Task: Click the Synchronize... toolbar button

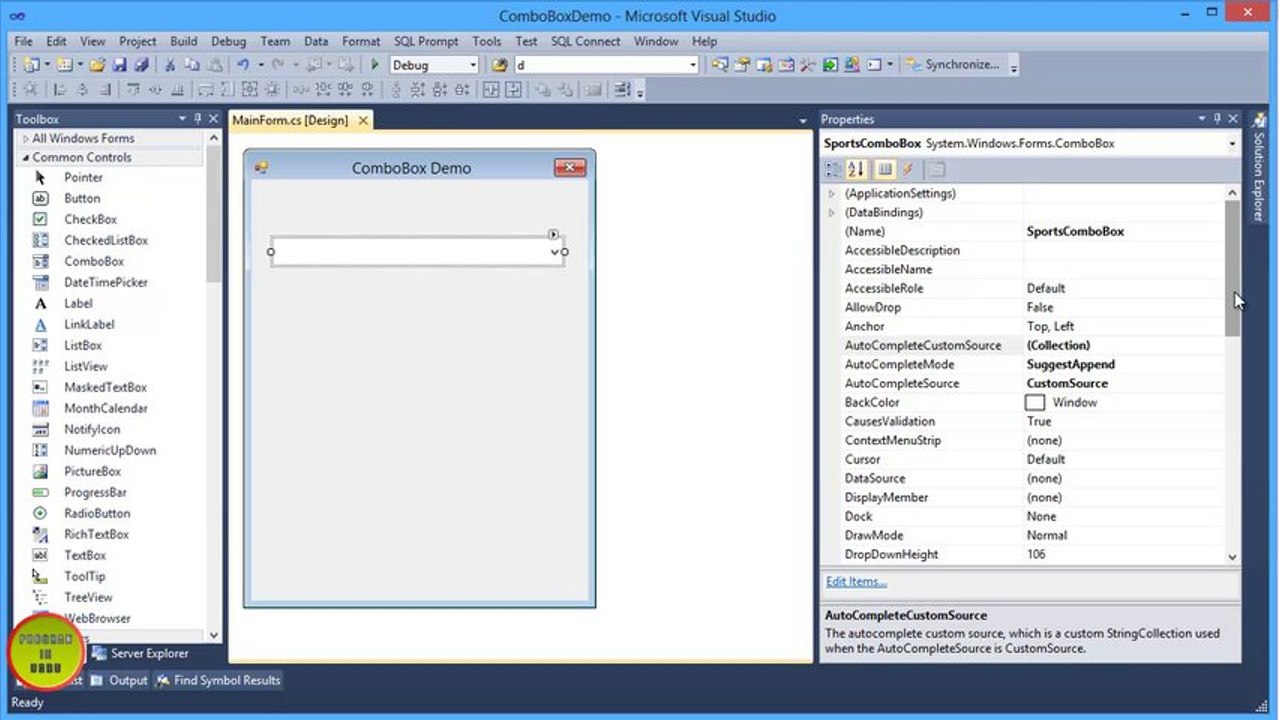Action: (x=952, y=65)
